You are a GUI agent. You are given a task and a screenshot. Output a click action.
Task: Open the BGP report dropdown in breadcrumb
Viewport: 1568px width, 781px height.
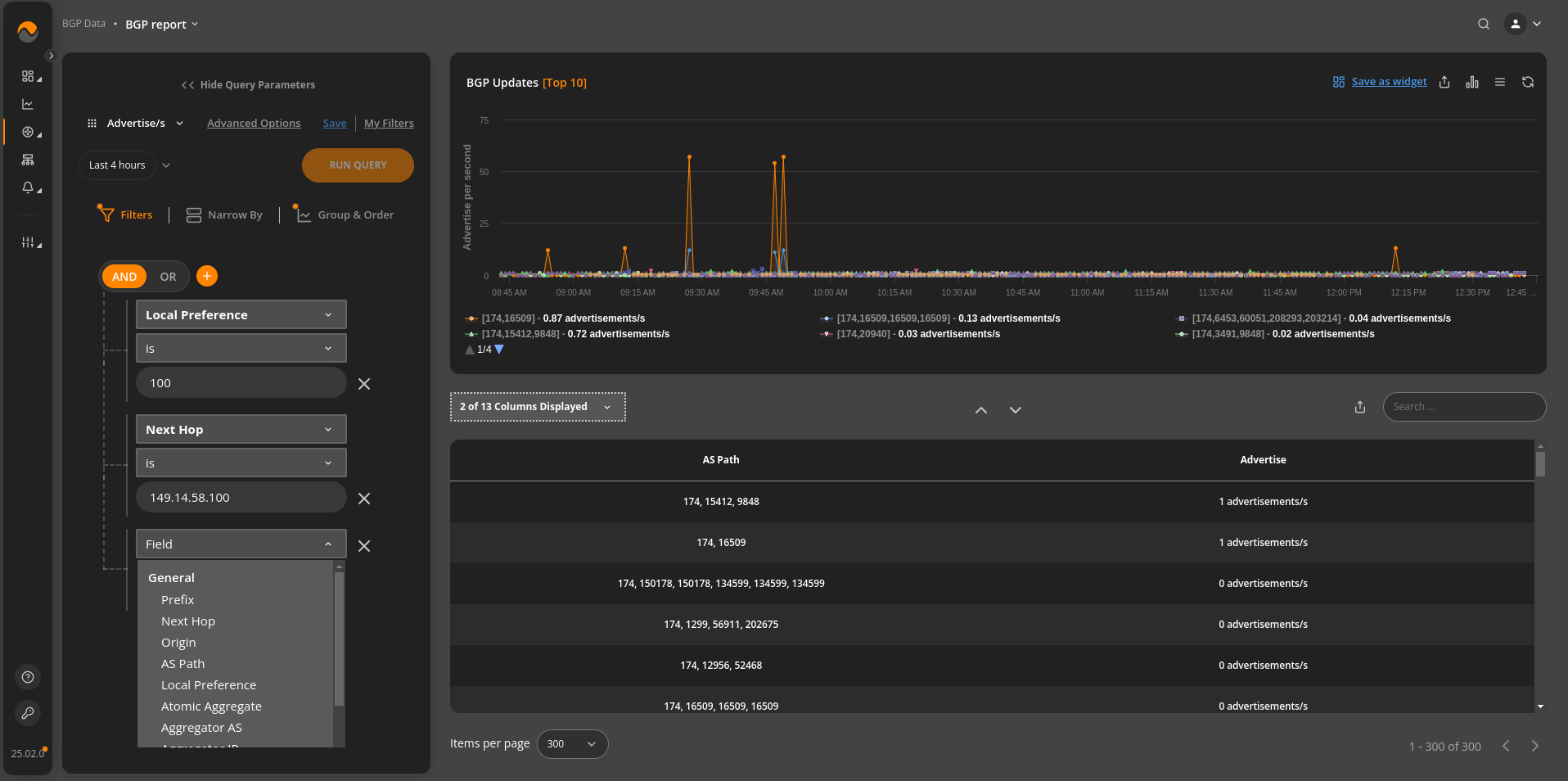tap(161, 25)
